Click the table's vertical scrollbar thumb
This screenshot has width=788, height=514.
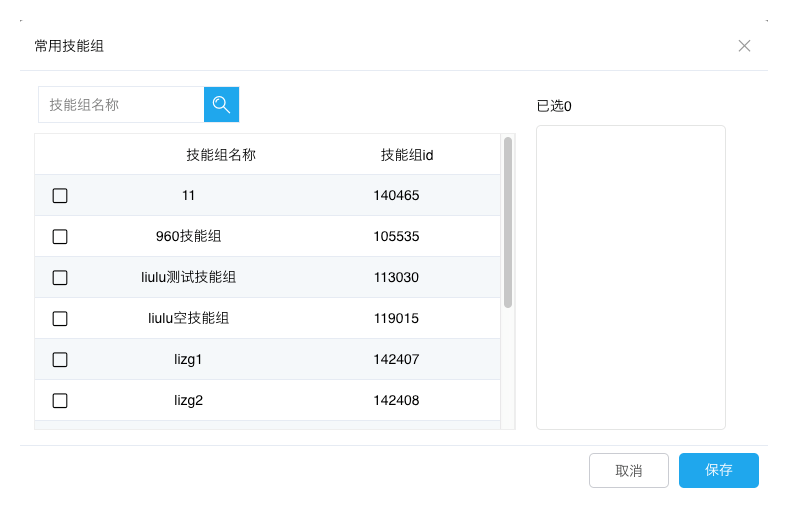click(x=508, y=222)
